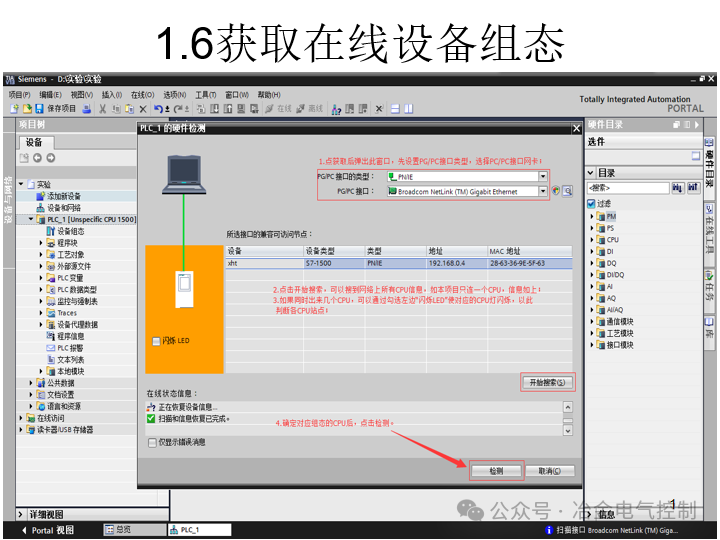Click the laptop PG/PC device image
The height and width of the screenshot is (540, 720).
tap(184, 175)
